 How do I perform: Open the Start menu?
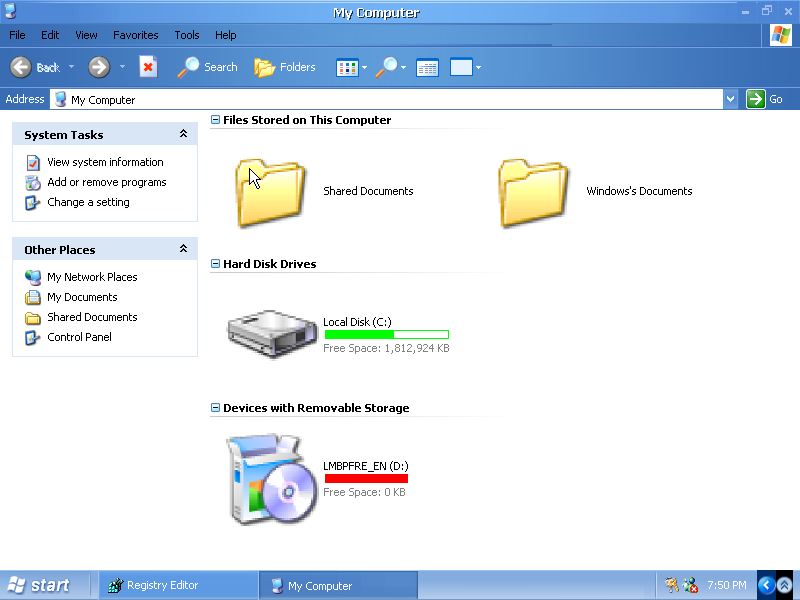pyautogui.click(x=40, y=585)
